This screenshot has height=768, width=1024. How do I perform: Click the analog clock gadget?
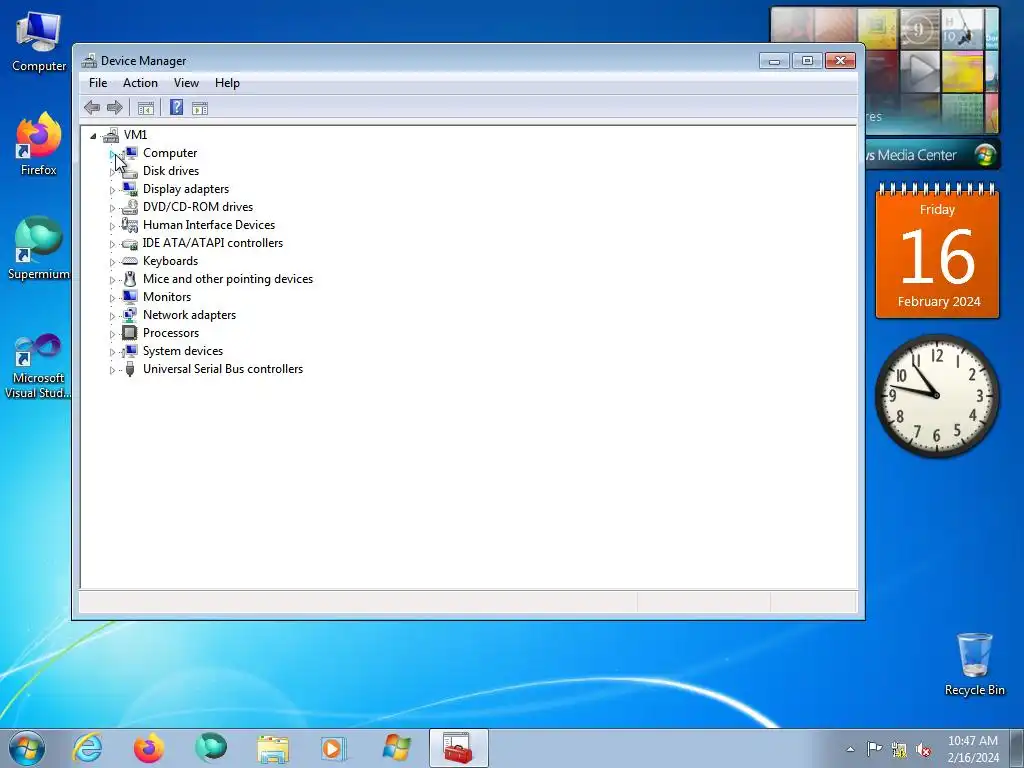[937, 395]
